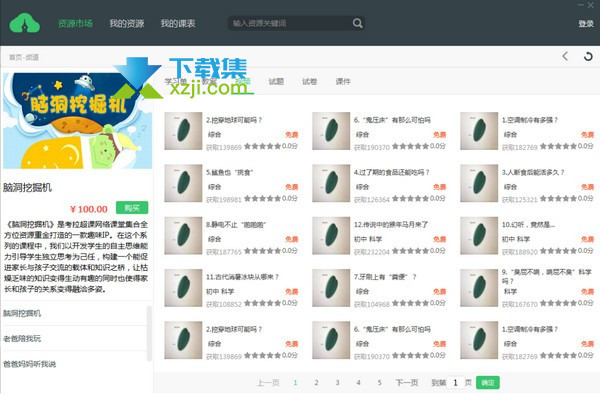Open thumbnail of '5.鲨鱼也挑食' resource
600x395 pixels.
tap(183, 183)
